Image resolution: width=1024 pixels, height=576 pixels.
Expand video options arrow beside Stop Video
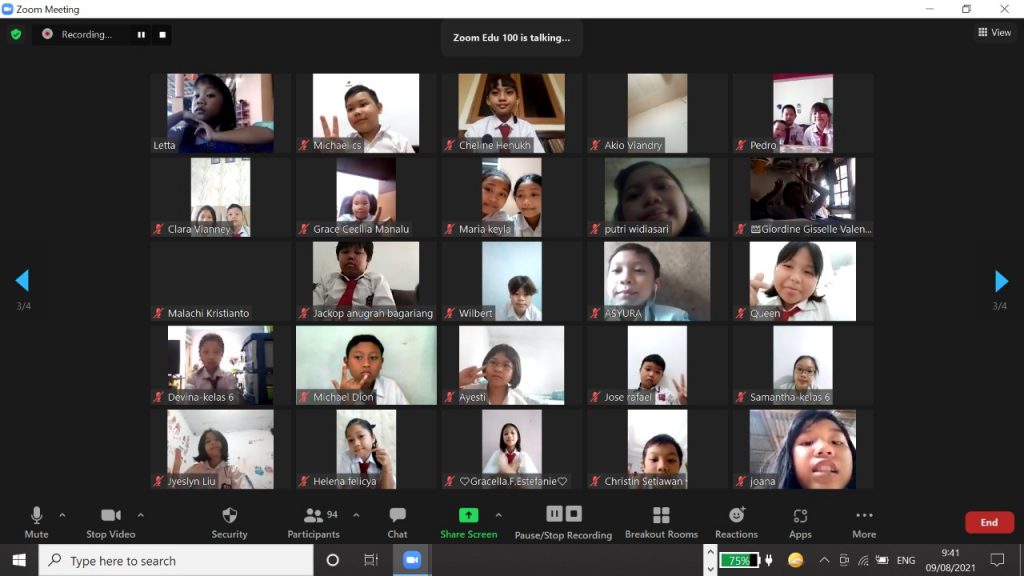[140, 515]
